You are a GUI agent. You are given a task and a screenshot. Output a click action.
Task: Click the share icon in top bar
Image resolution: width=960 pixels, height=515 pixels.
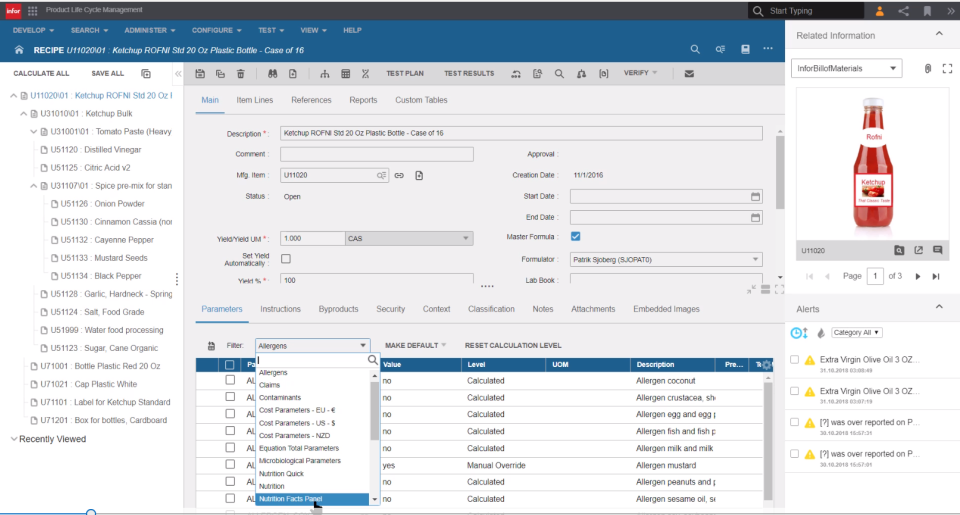point(904,11)
